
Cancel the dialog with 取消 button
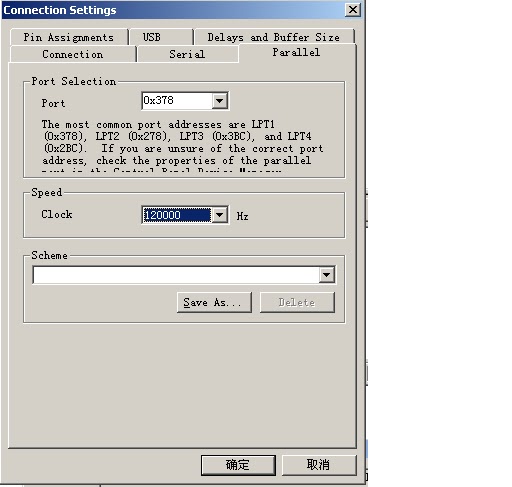click(319, 465)
